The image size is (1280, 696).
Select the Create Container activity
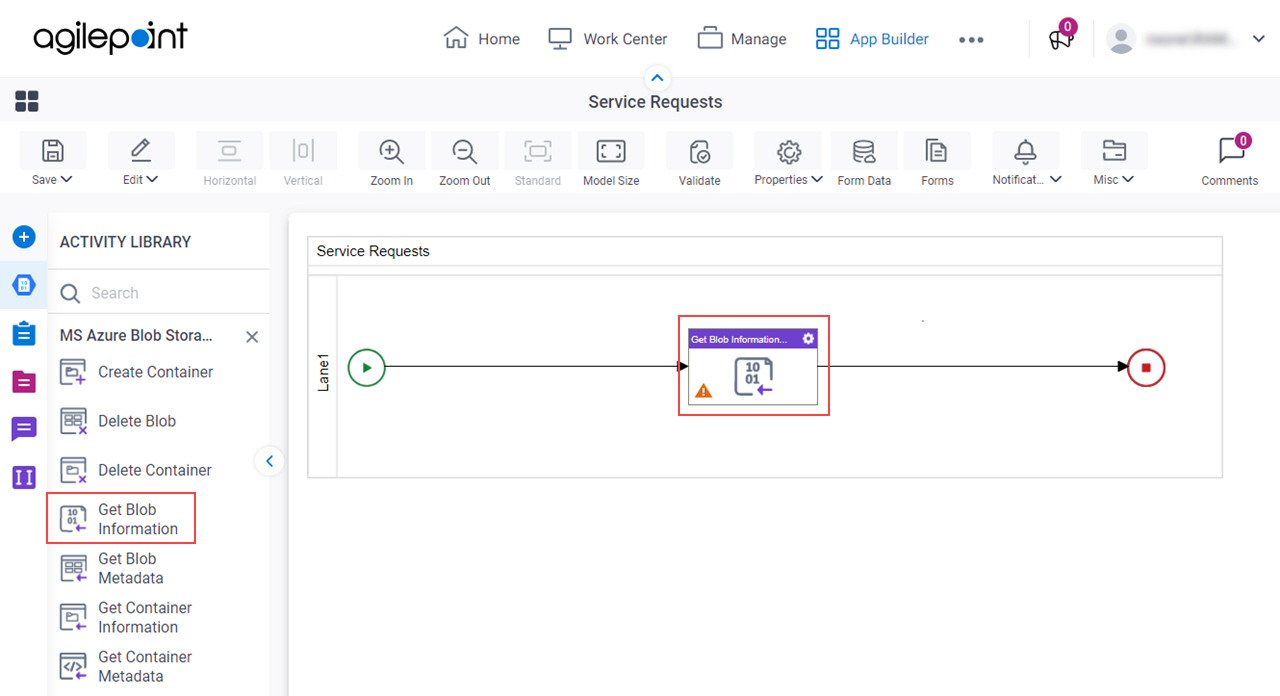pyautogui.click(x=137, y=372)
